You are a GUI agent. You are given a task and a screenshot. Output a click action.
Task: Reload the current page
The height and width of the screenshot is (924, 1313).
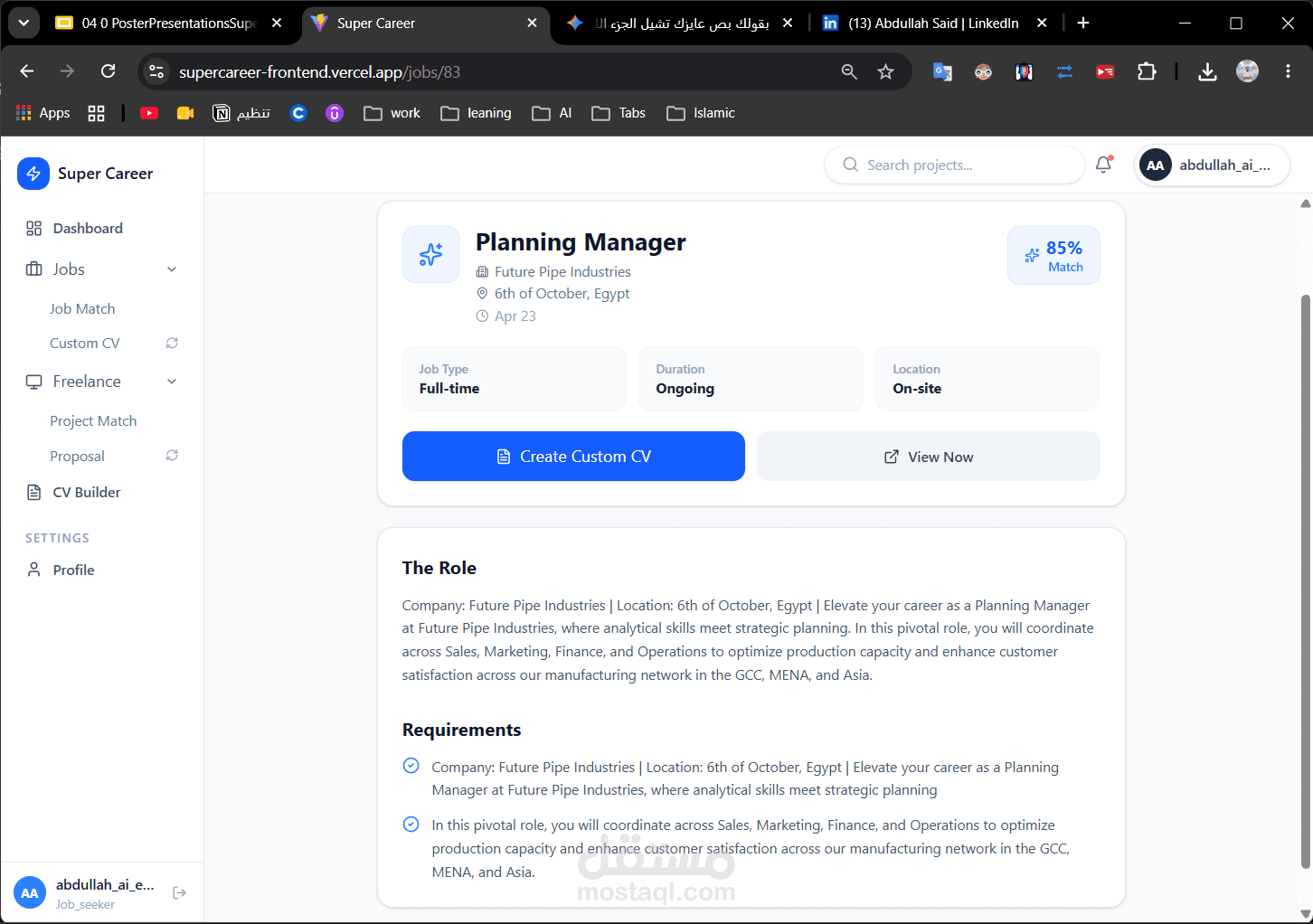[x=108, y=71]
